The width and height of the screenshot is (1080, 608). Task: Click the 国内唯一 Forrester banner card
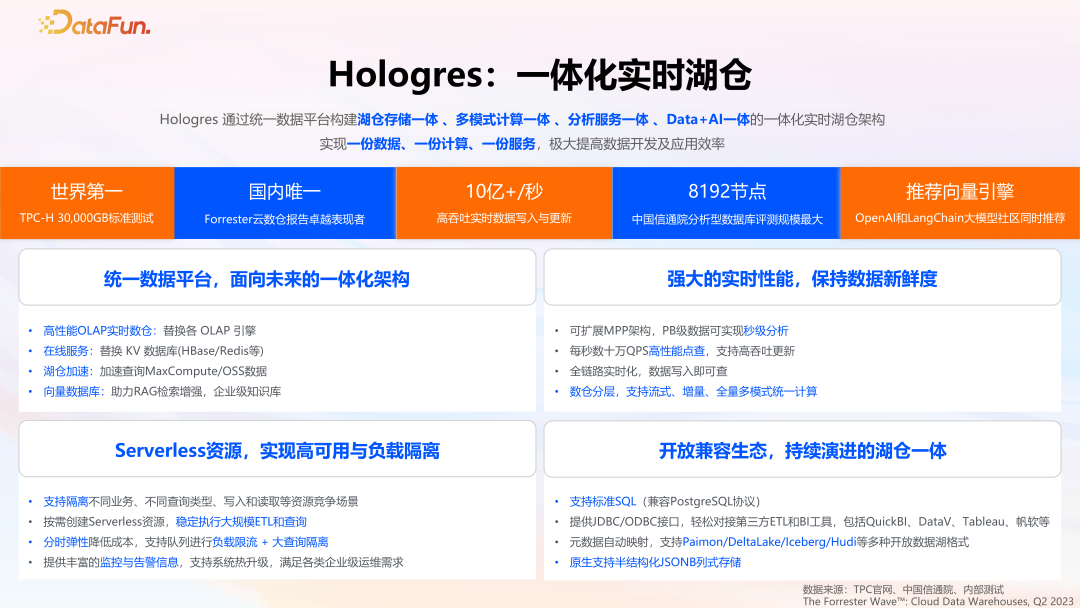[x=285, y=201]
